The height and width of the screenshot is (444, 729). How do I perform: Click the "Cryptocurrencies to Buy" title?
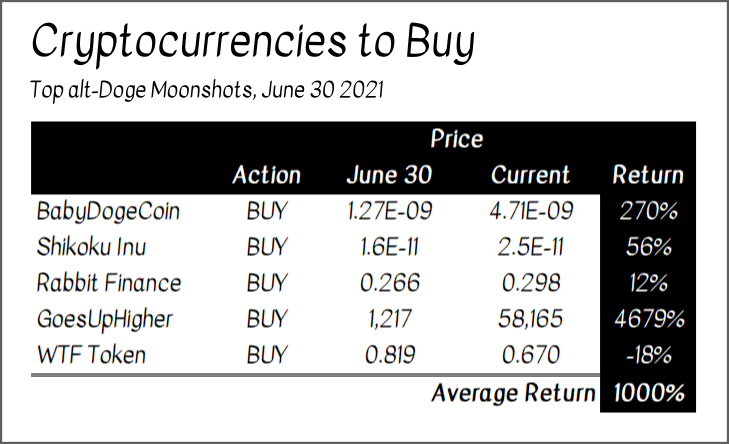tap(252, 43)
